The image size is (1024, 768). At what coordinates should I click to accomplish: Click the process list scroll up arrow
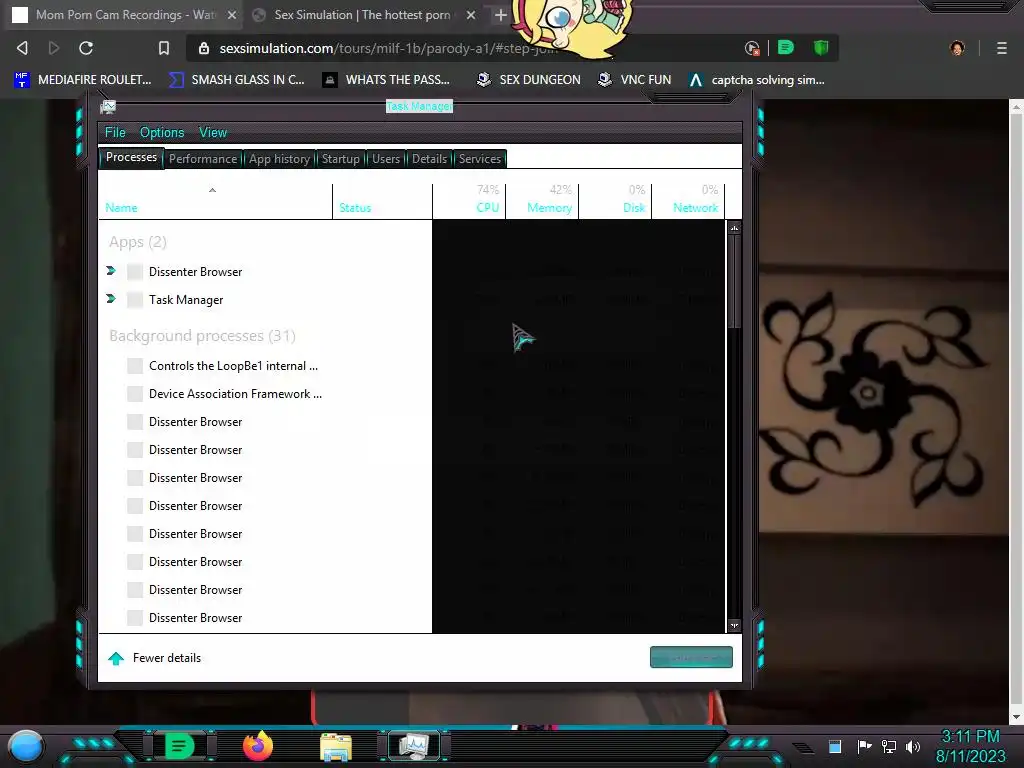(x=734, y=228)
